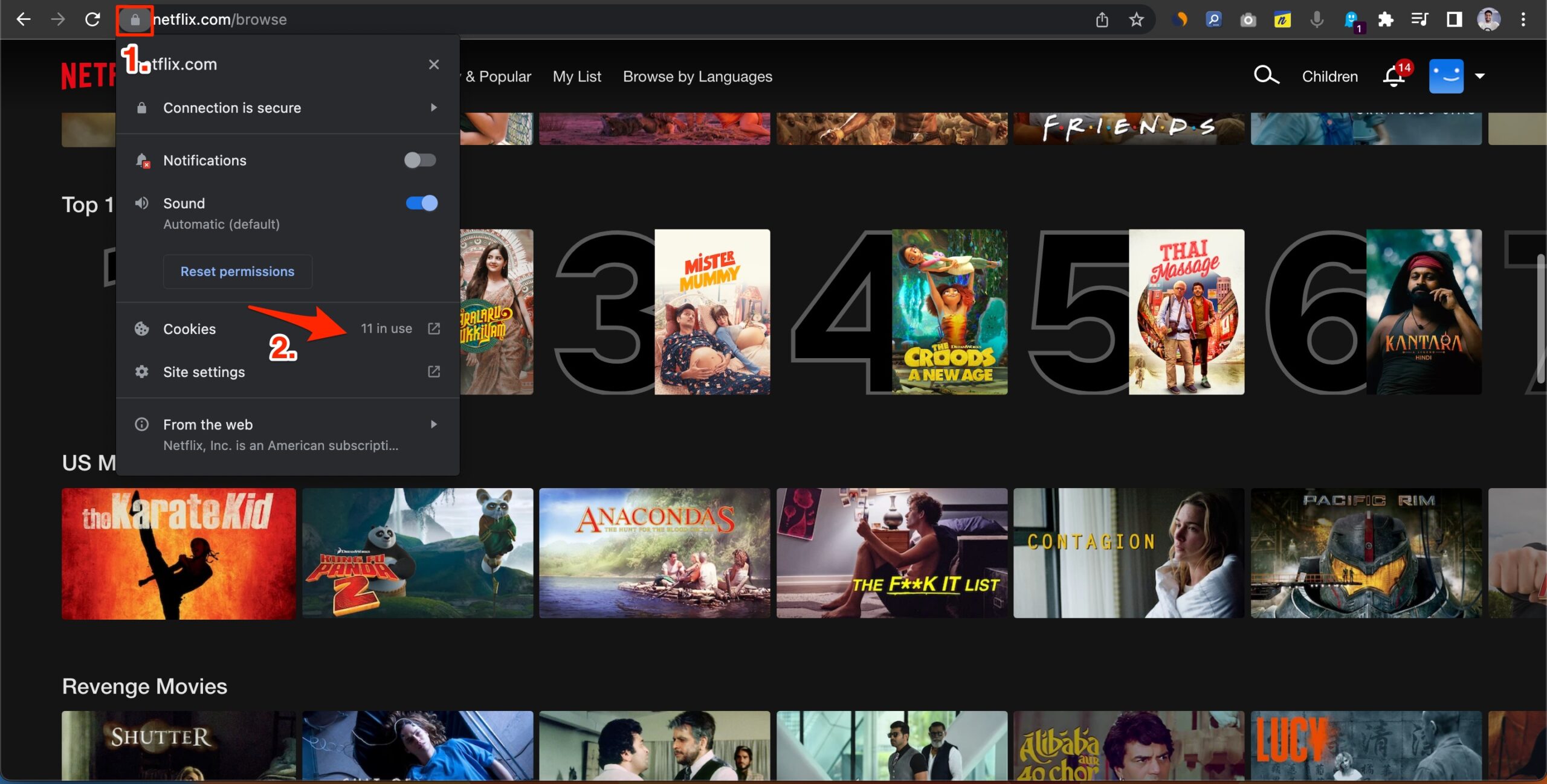The image size is (1547, 784).
Task: Open The Croods A New Age poster
Action: (x=950, y=312)
